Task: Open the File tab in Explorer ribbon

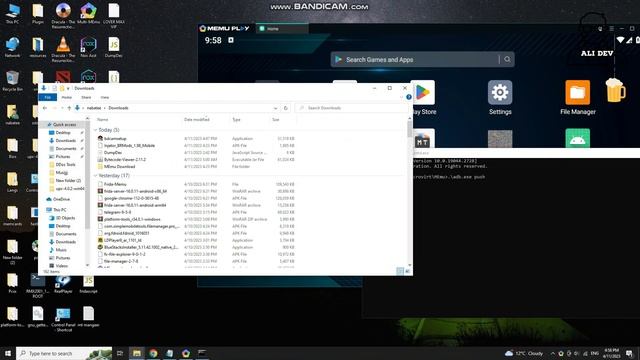Action: click(48, 97)
